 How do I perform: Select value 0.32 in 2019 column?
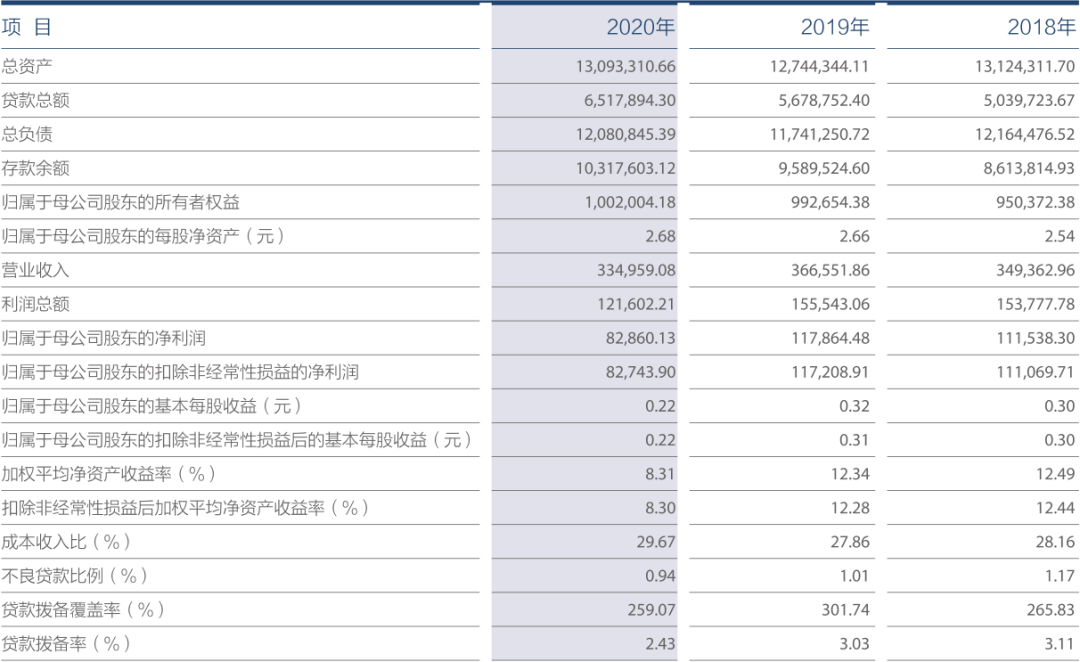click(x=854, y=406)
